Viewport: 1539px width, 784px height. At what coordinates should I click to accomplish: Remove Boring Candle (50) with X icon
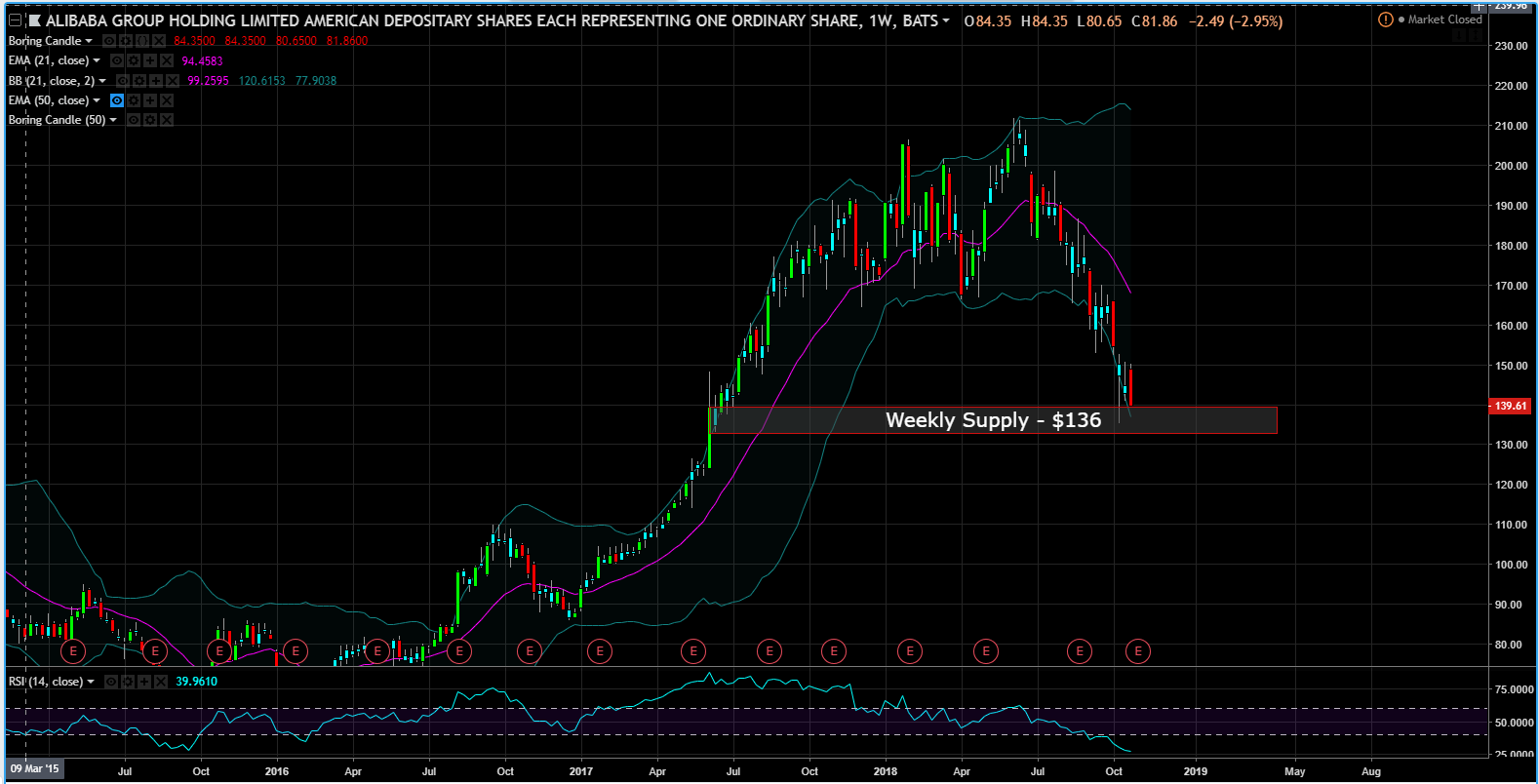coord(167,120)
